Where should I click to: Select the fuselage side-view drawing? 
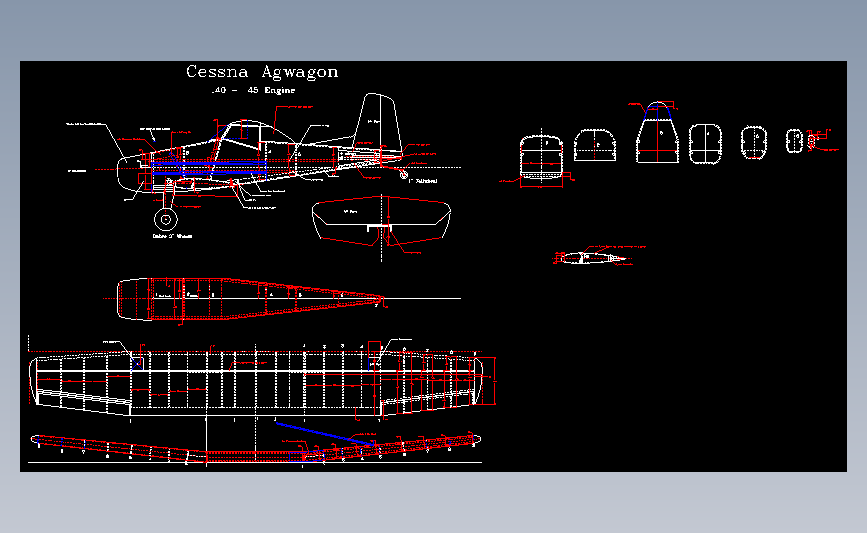click(260, 160)
